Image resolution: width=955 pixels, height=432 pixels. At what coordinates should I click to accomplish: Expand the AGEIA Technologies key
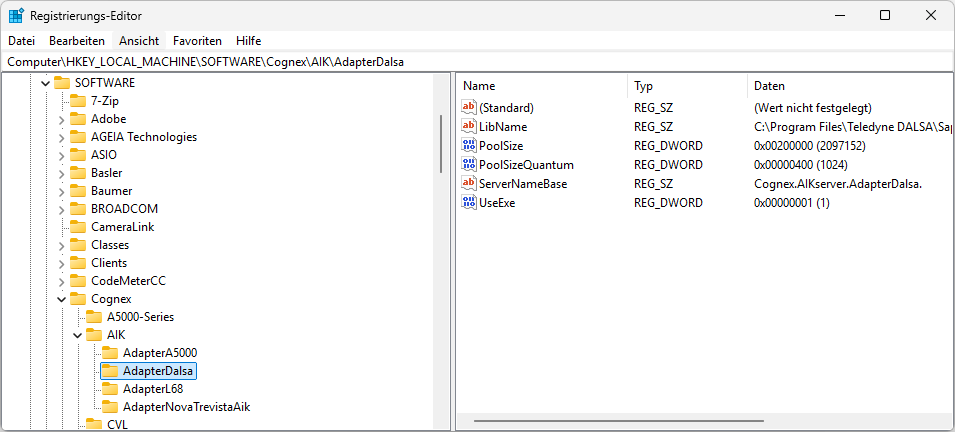click(61, 137)
